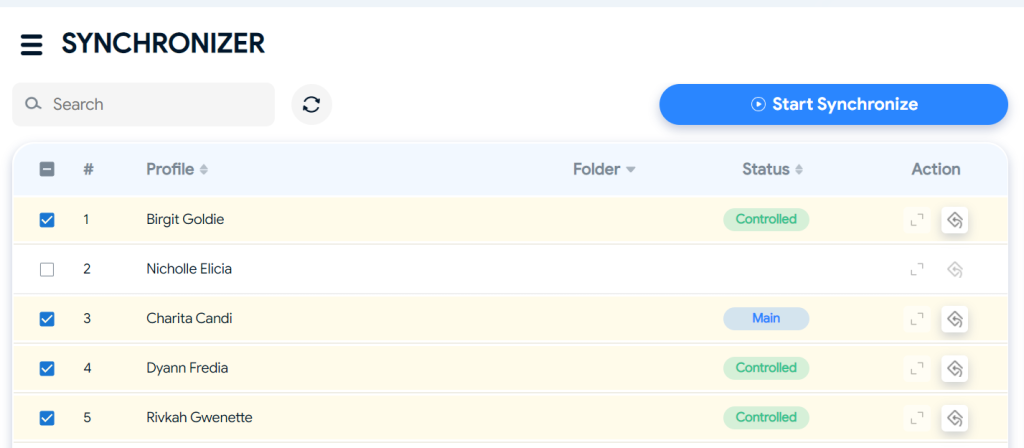The height and width of the screenshot is (448, 1024).
Task: Toggle the select-all checkbox in header
Action: click(x=47, y=170)
